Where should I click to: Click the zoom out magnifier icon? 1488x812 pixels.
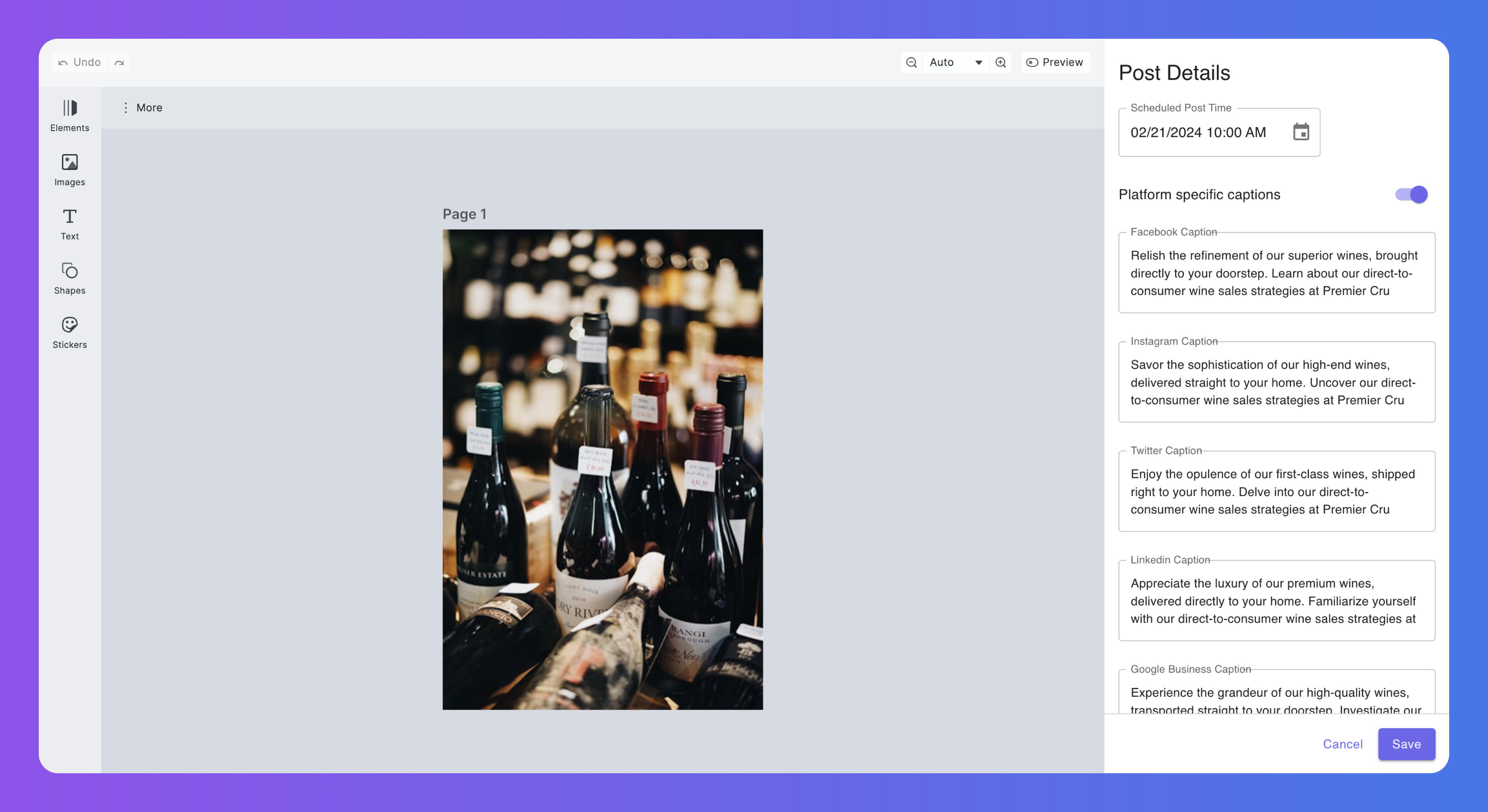coord(911,62)
